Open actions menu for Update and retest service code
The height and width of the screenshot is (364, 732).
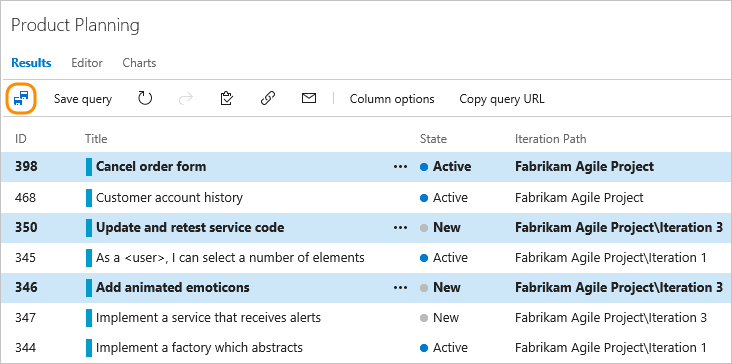pyautogui.click(x=401, y=228)
